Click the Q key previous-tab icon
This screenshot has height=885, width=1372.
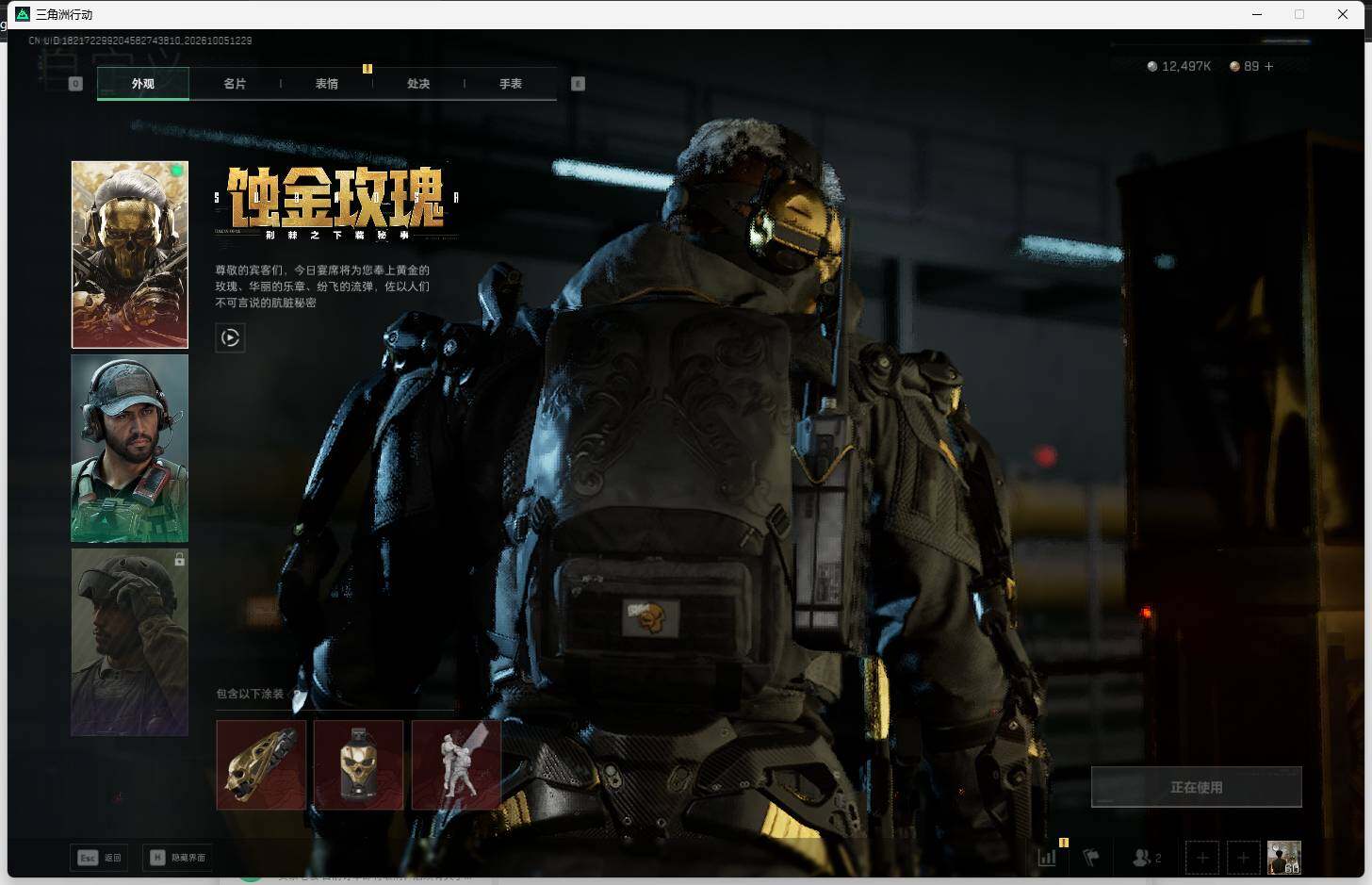pyautogui.click(x=76, y=84)
